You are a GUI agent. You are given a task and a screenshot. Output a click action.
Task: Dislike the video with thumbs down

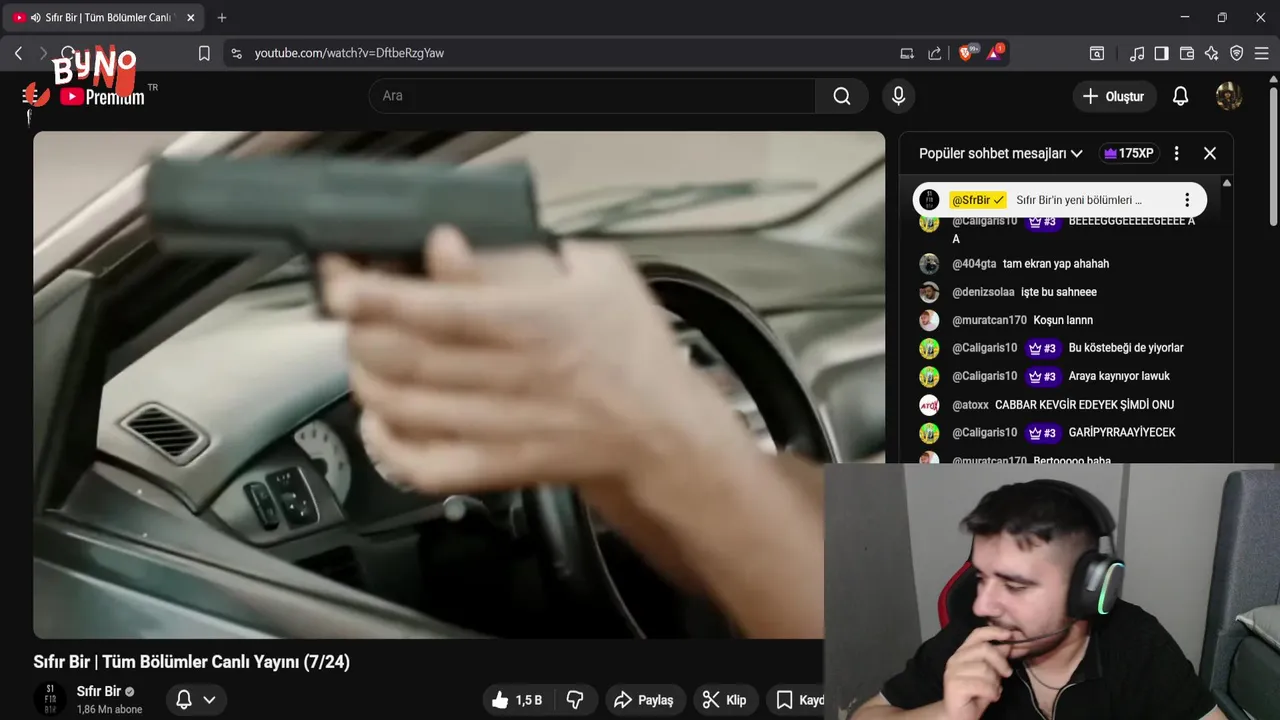click(575, 700)
